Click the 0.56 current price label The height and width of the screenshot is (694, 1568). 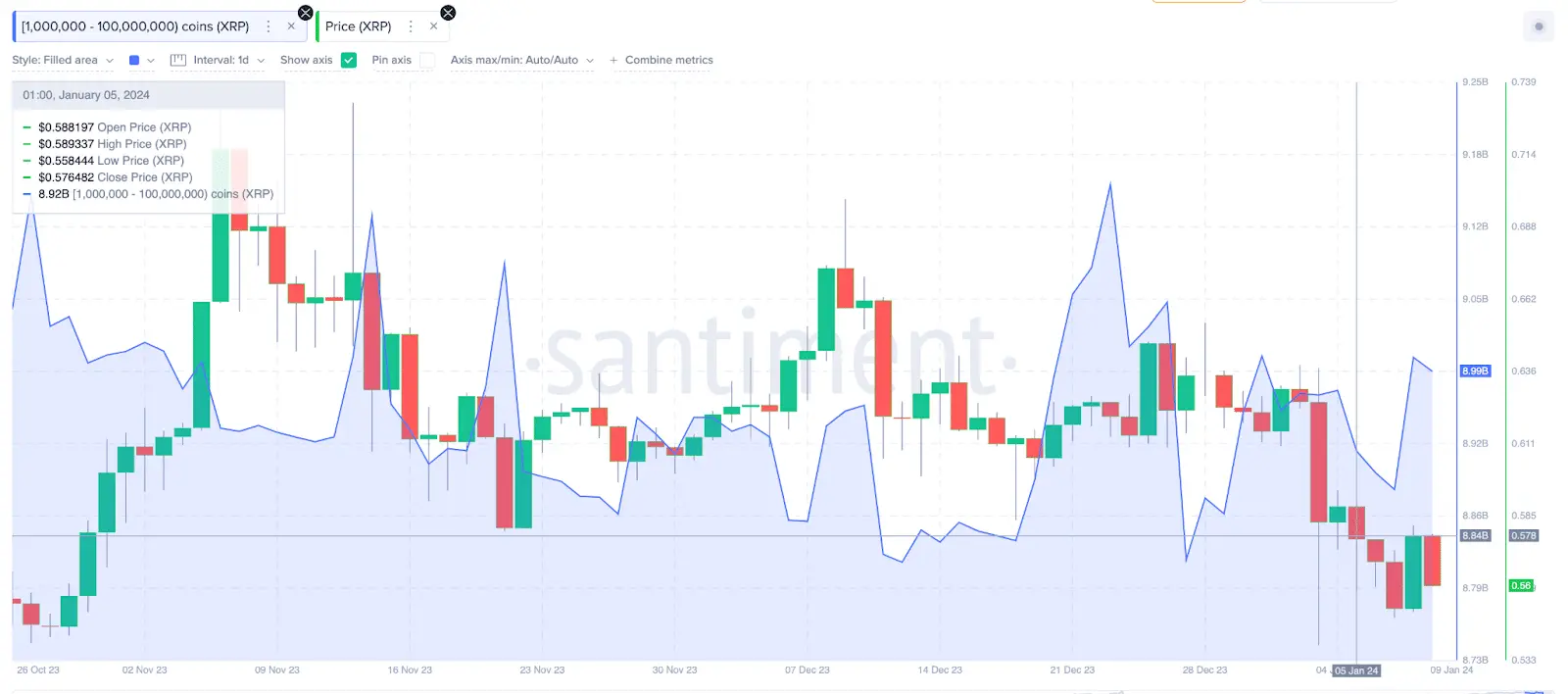click(x=1521, y=586)
